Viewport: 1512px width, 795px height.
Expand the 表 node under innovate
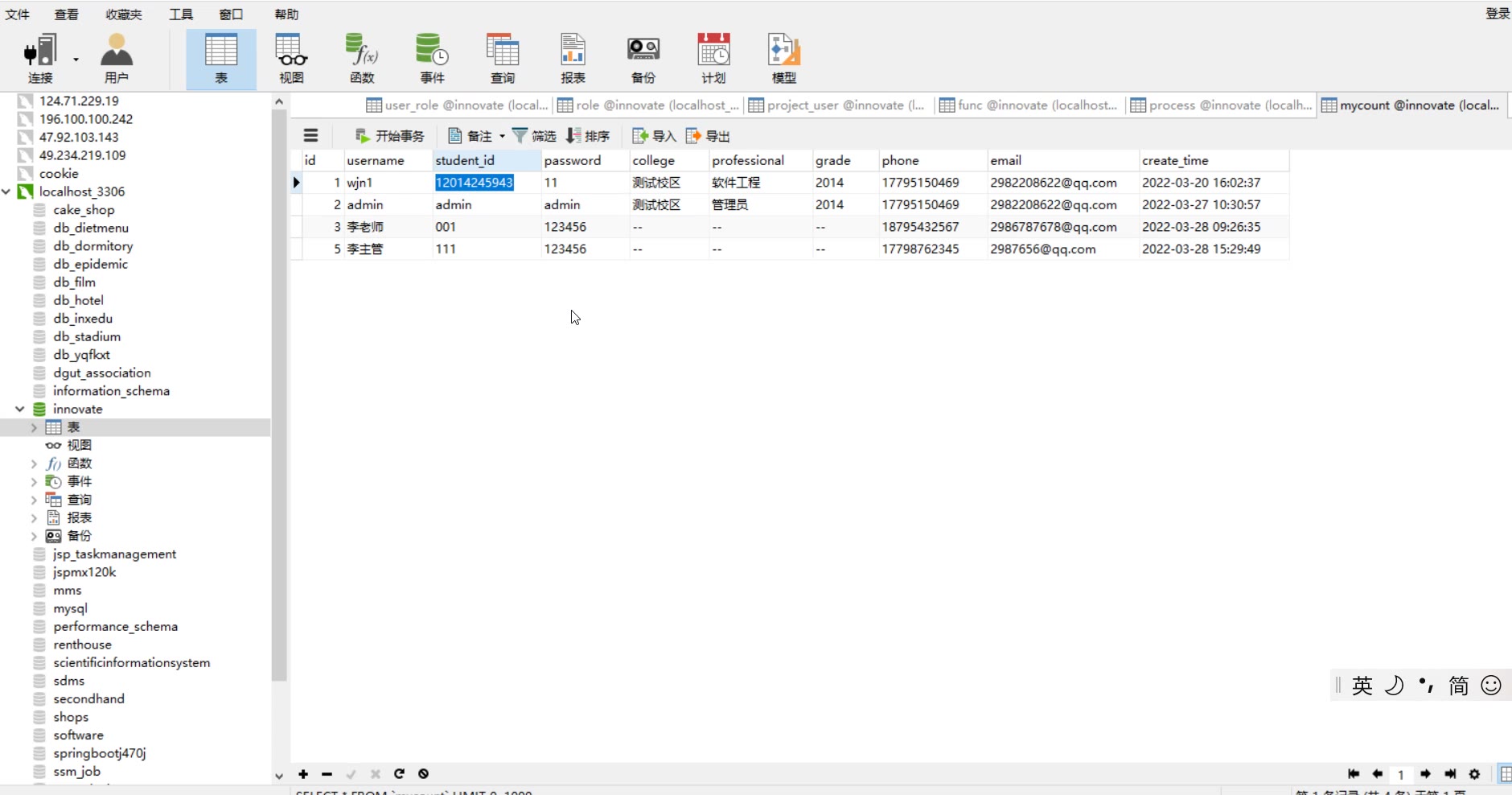[x=34, y=427]
